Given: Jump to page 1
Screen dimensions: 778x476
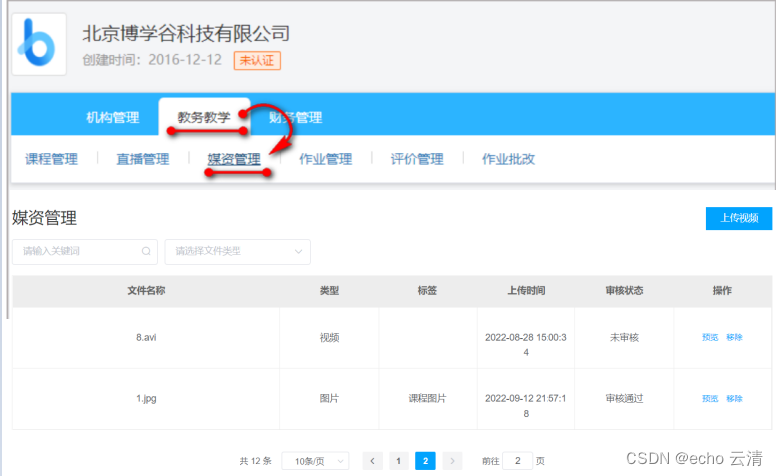Looking at the screenshot, I should 398,461.
